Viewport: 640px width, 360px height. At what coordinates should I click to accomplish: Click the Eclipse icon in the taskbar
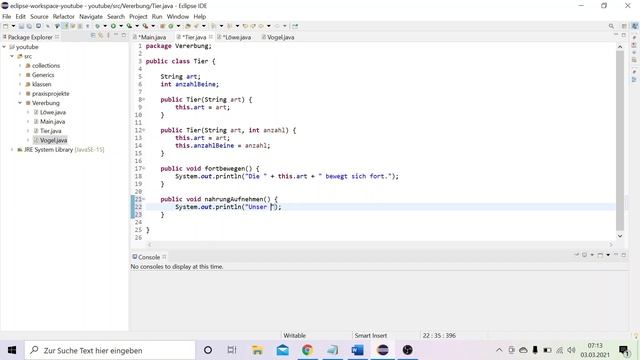tap(382, 350)
